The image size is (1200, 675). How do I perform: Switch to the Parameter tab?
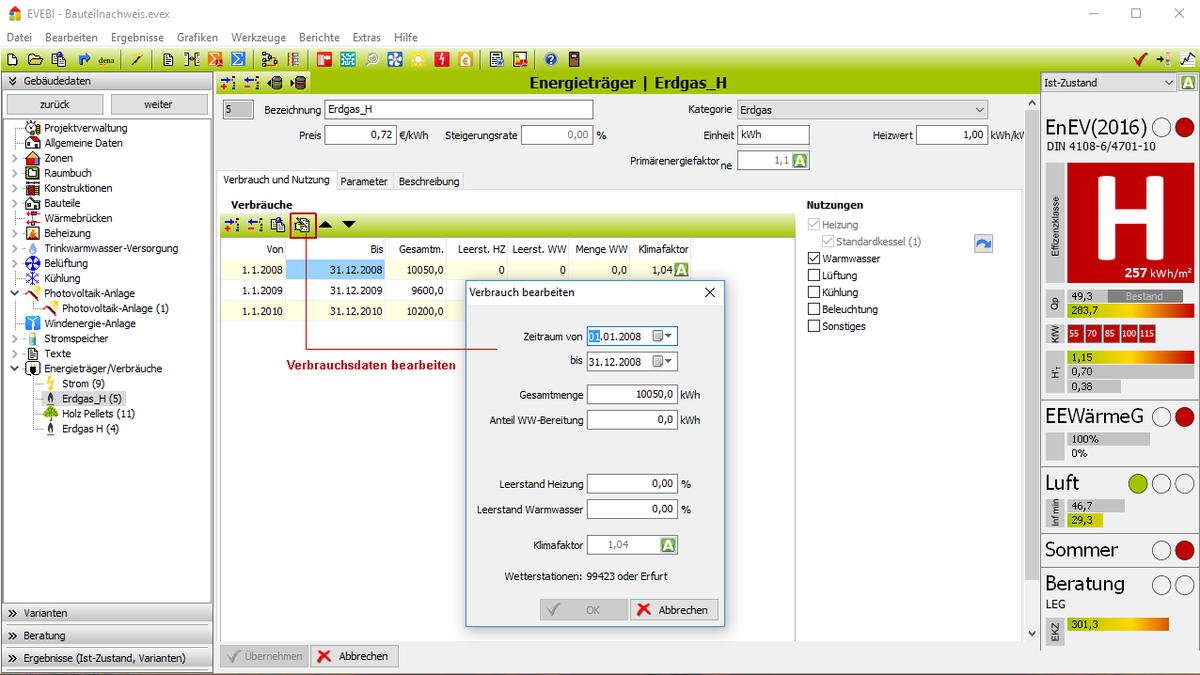pyautogui.click(x=363, y=182)
